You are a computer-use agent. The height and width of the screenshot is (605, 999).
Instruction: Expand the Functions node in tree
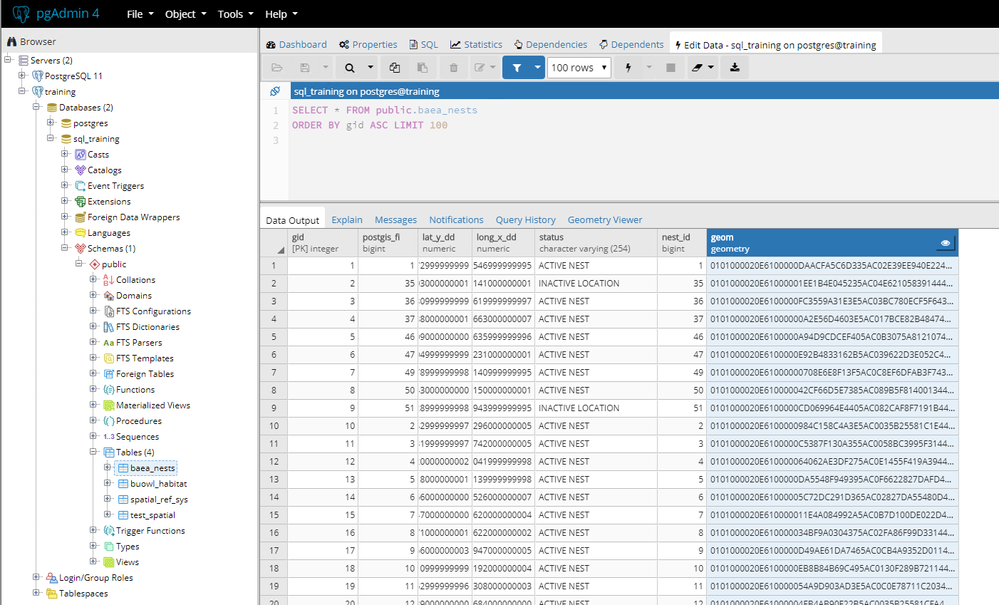(94, 390)
